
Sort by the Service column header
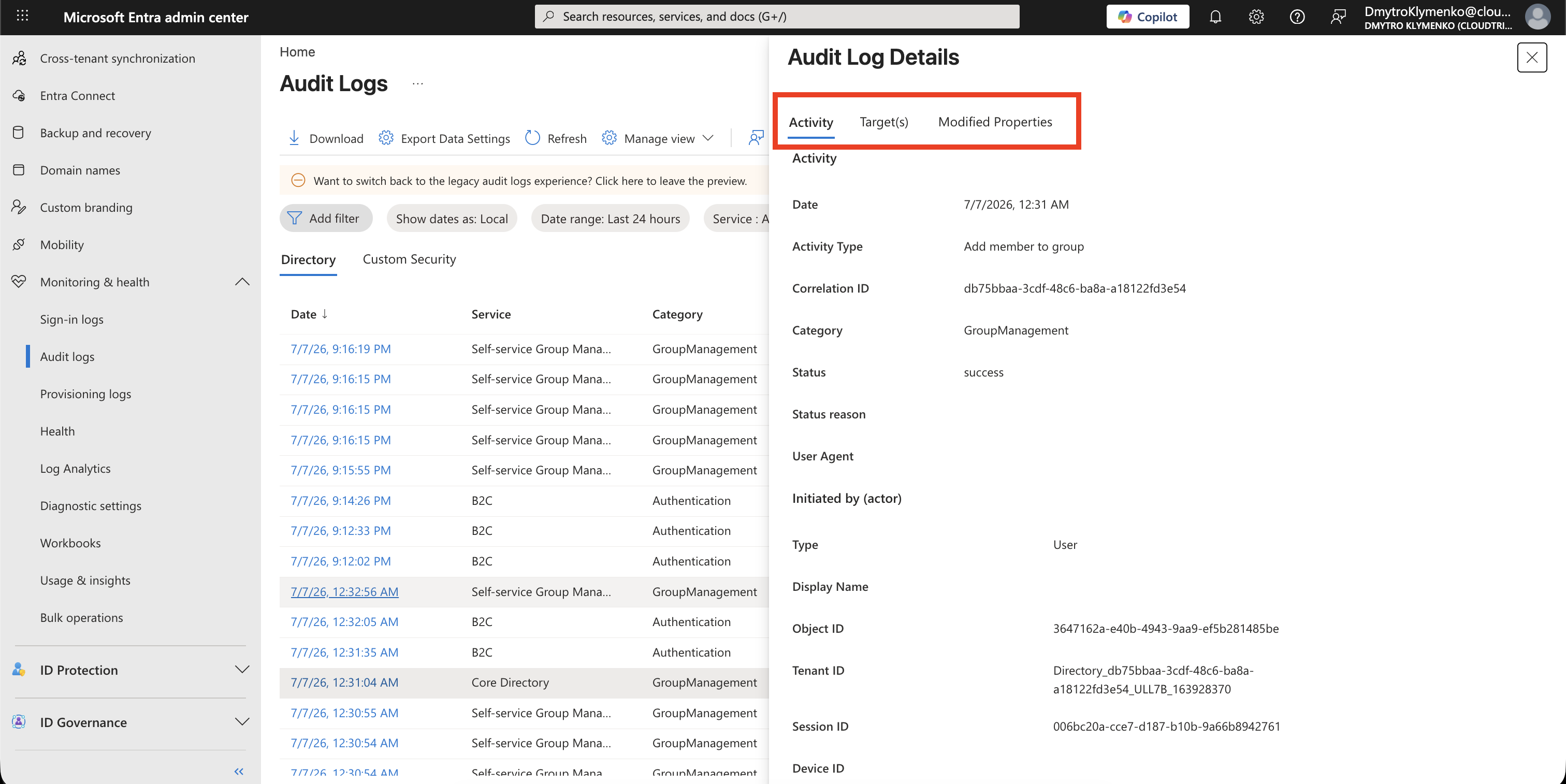click(x=490, y=314)
